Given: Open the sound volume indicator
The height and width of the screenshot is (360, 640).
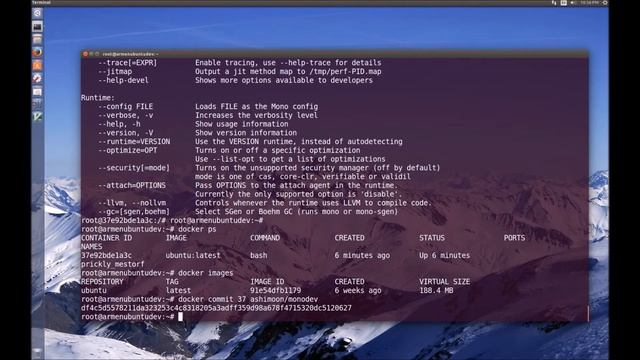Looking at the screenshot, I should coord(573,2).
